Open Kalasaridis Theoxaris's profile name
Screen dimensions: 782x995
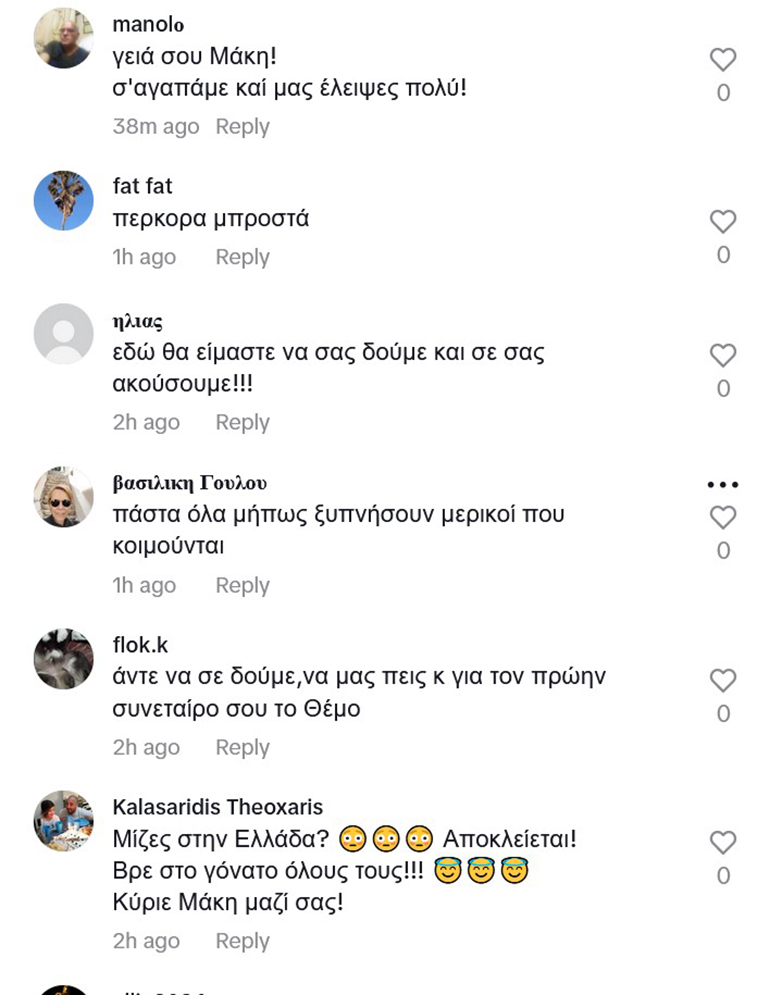tap(218, 807)
